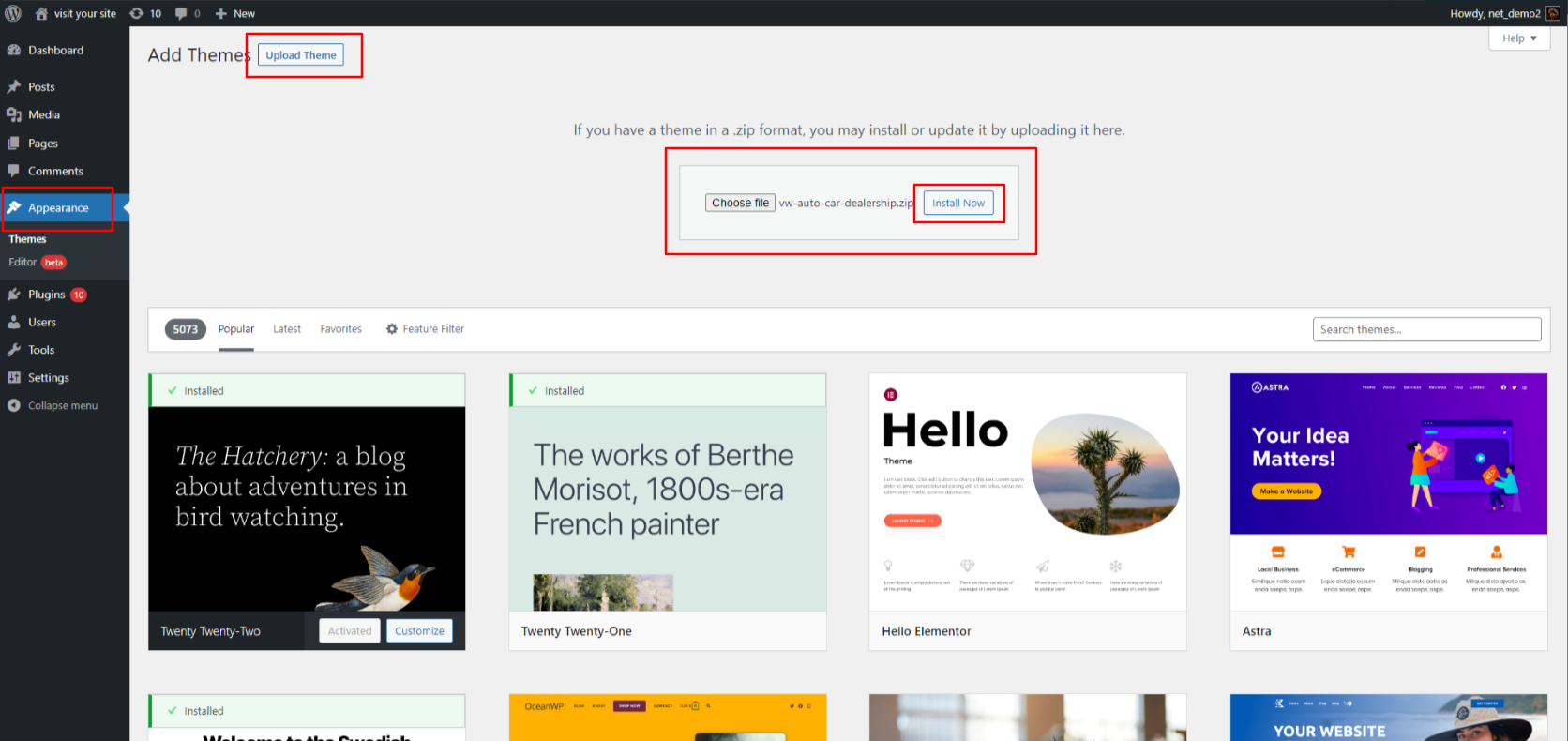Click the Tools wrench icon
Viewport: 1568px width, 741px height.
click(x=14, y=350)
